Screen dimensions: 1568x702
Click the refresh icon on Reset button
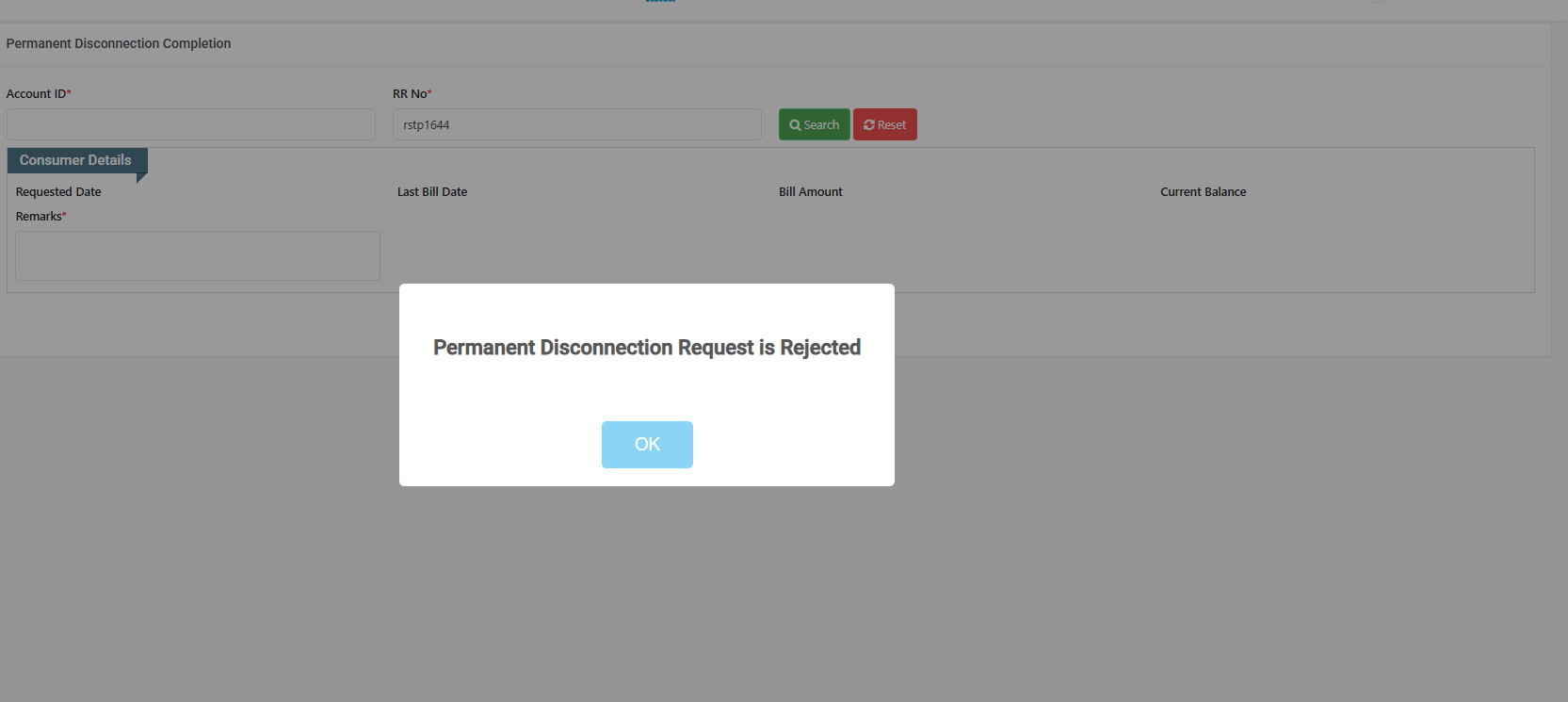tap(869, 125)
